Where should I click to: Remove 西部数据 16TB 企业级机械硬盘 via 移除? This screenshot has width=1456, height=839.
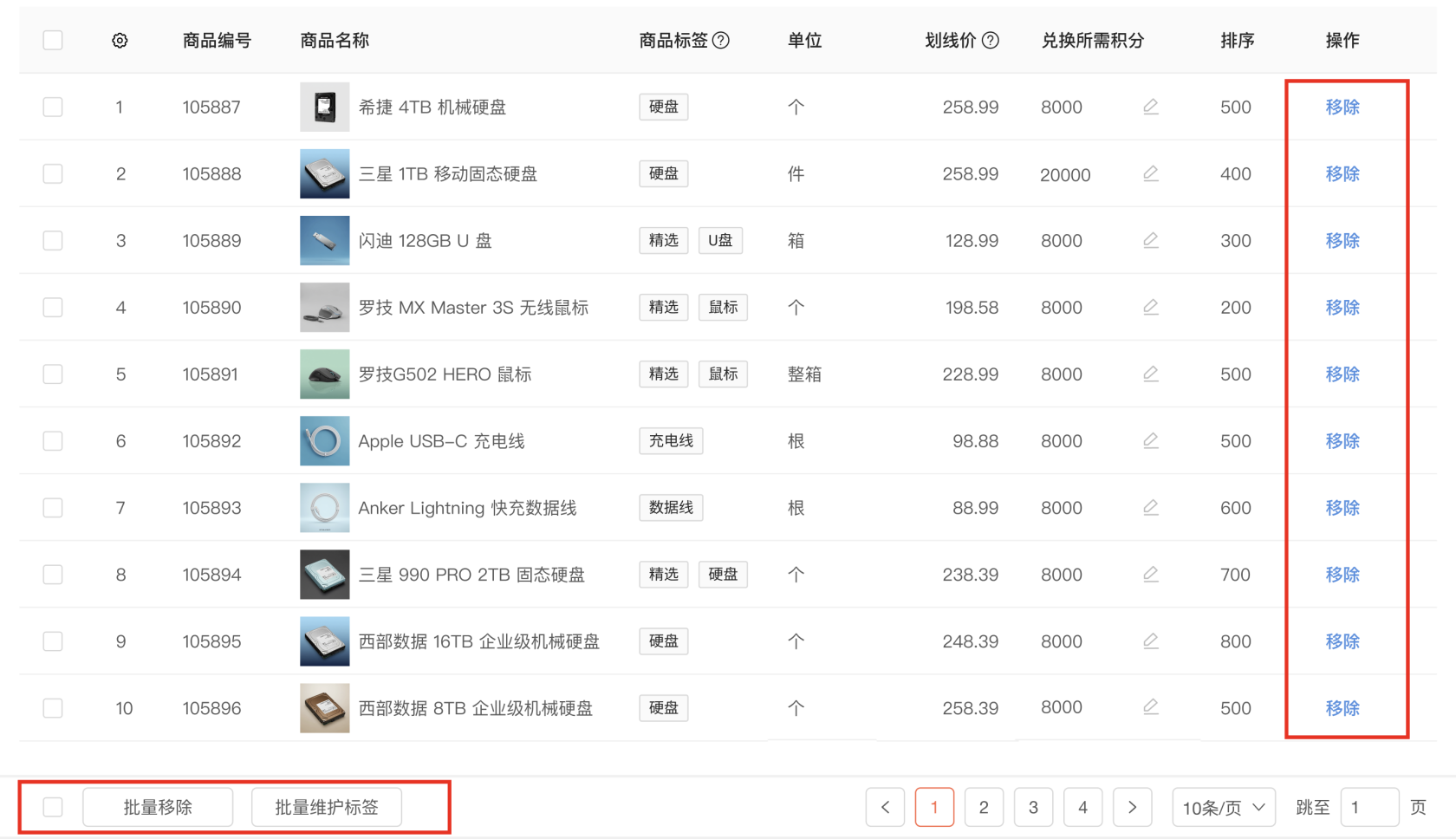(1342, 641)
